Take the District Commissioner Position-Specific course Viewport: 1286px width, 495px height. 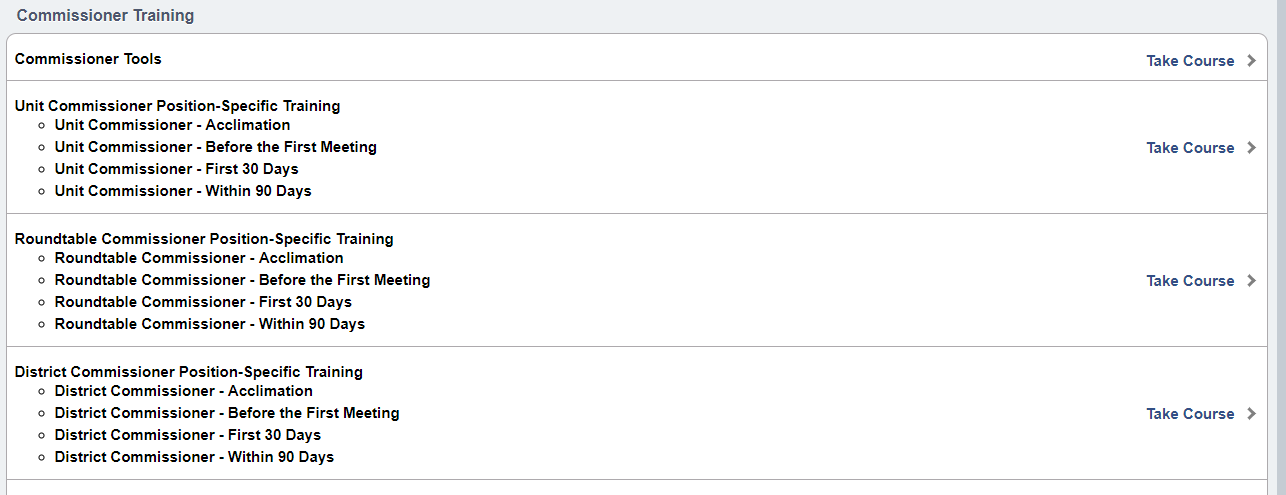(1190, 414)
